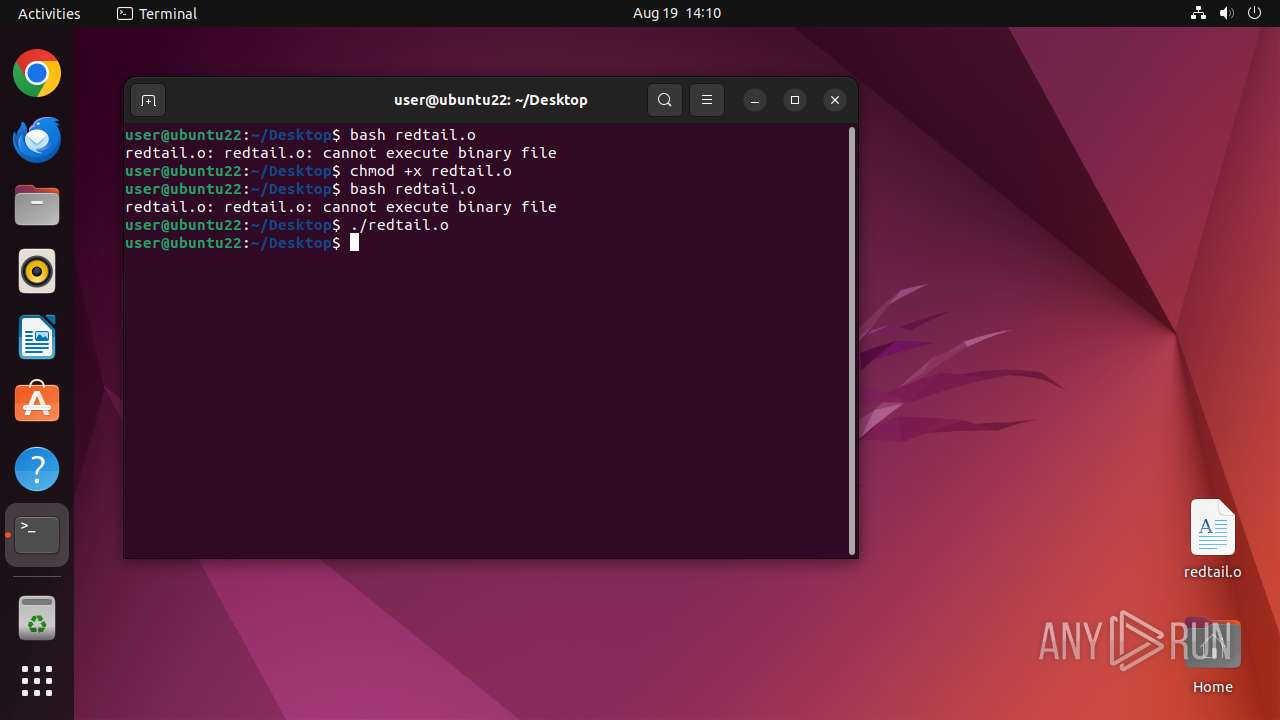The image size is (1280, 720).
Task: Click the terminal vertical scrollbar
Action: click(x=852, y=340)
